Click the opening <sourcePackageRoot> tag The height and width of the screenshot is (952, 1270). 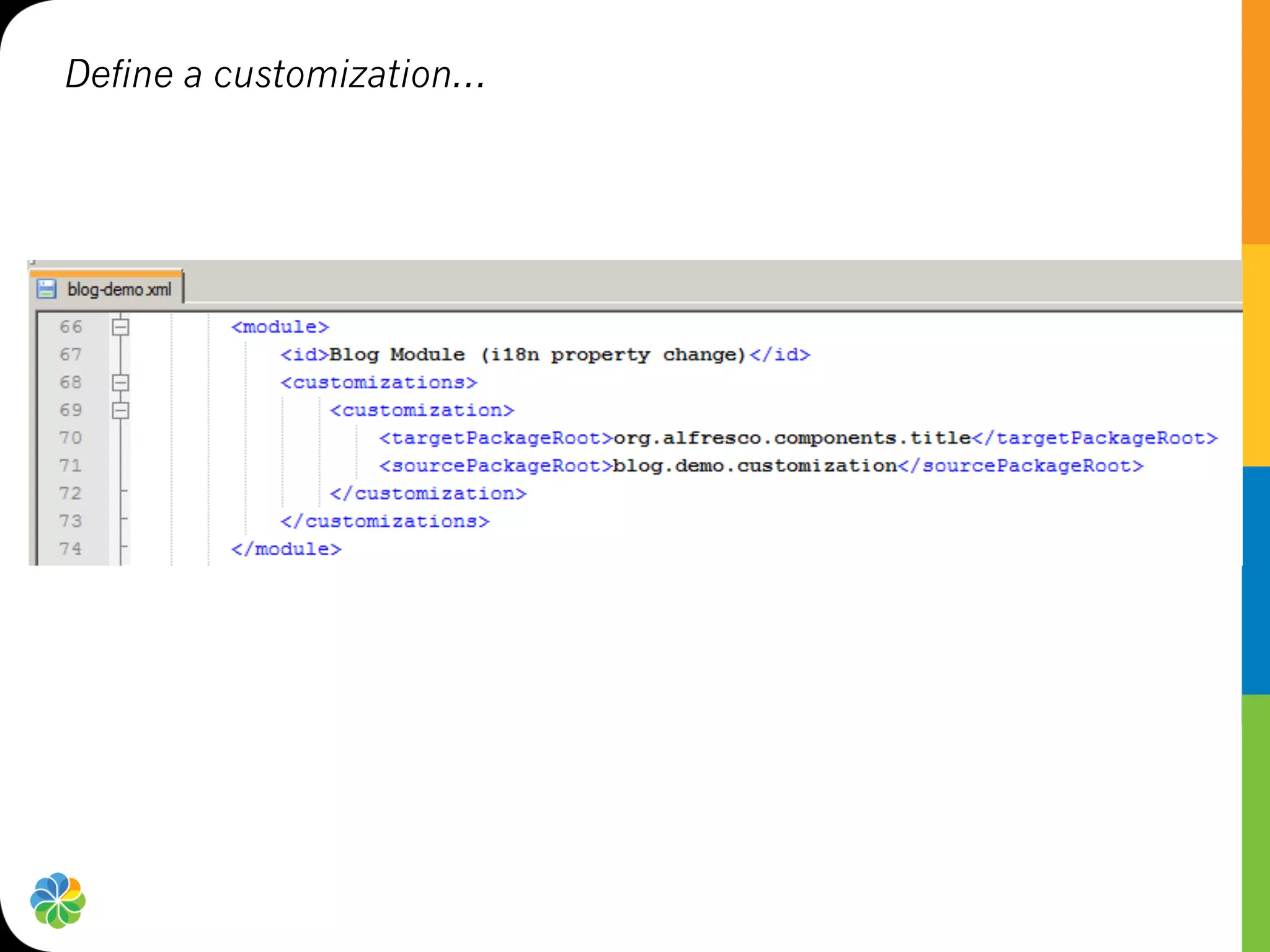[496, 465]
